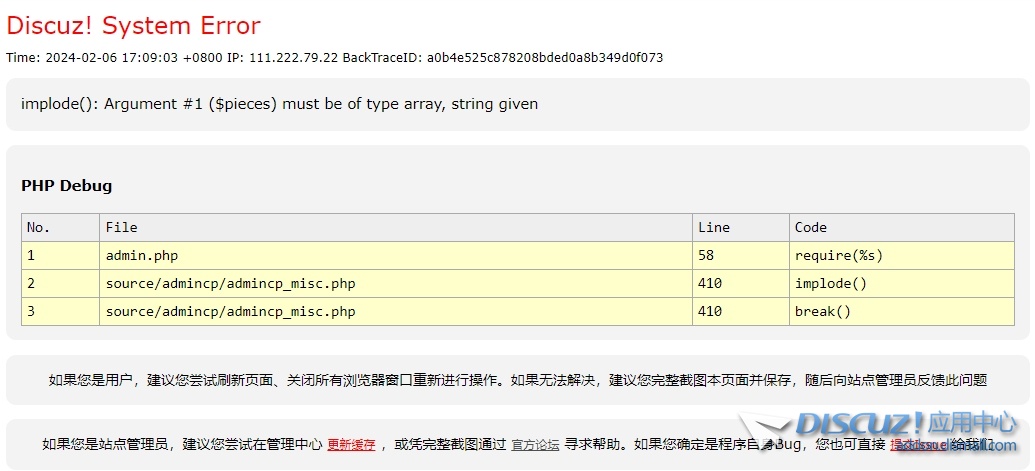Select the admin.php file cell

[142, 255]
